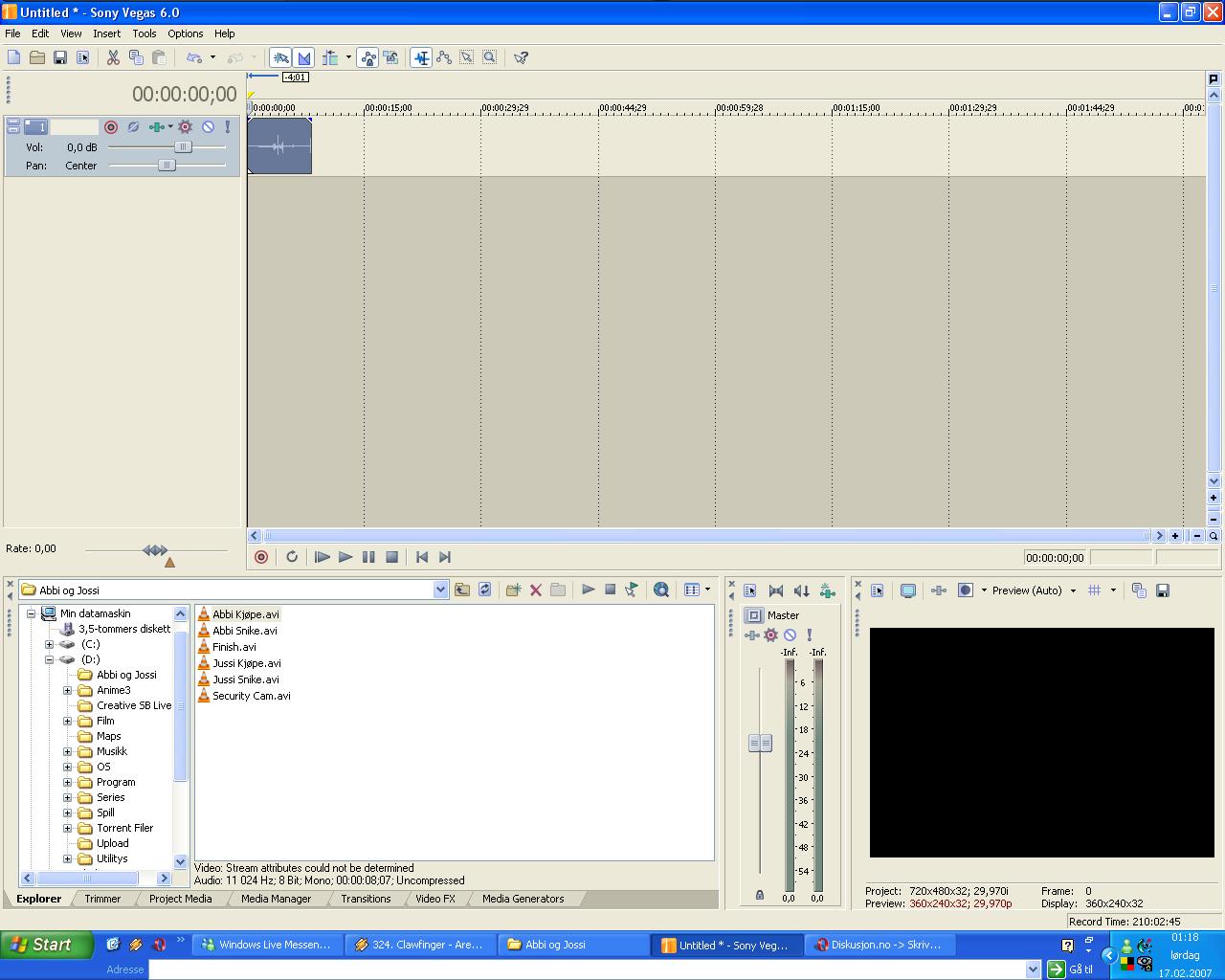The image size is (1225, 980).
Task: Open project properties icon next to Save
Action: pyautogui.click(x=83, y=57)
